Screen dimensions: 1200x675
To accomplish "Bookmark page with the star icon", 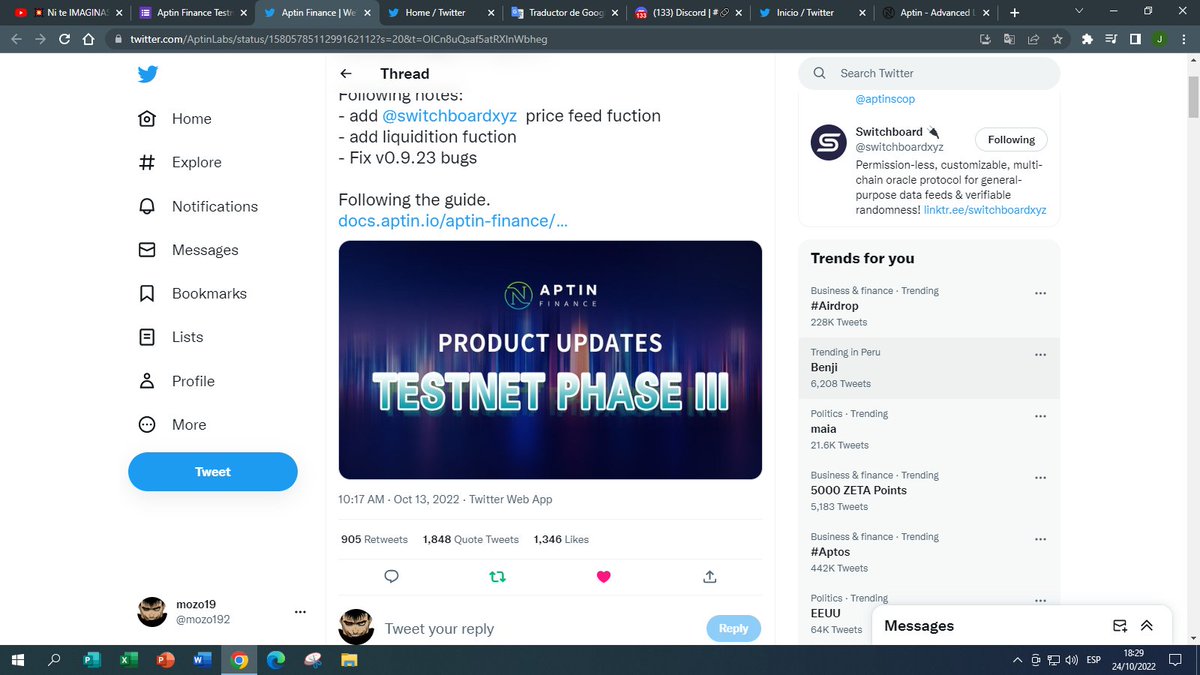I will [1059, 40].
